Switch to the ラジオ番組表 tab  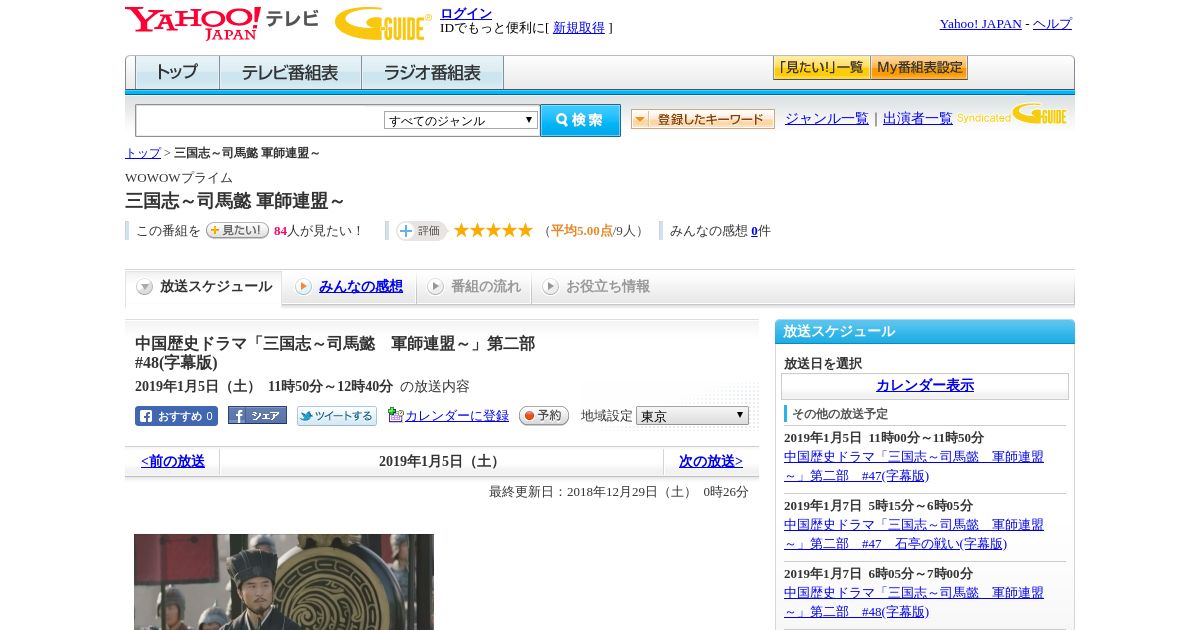coord(432,73)
